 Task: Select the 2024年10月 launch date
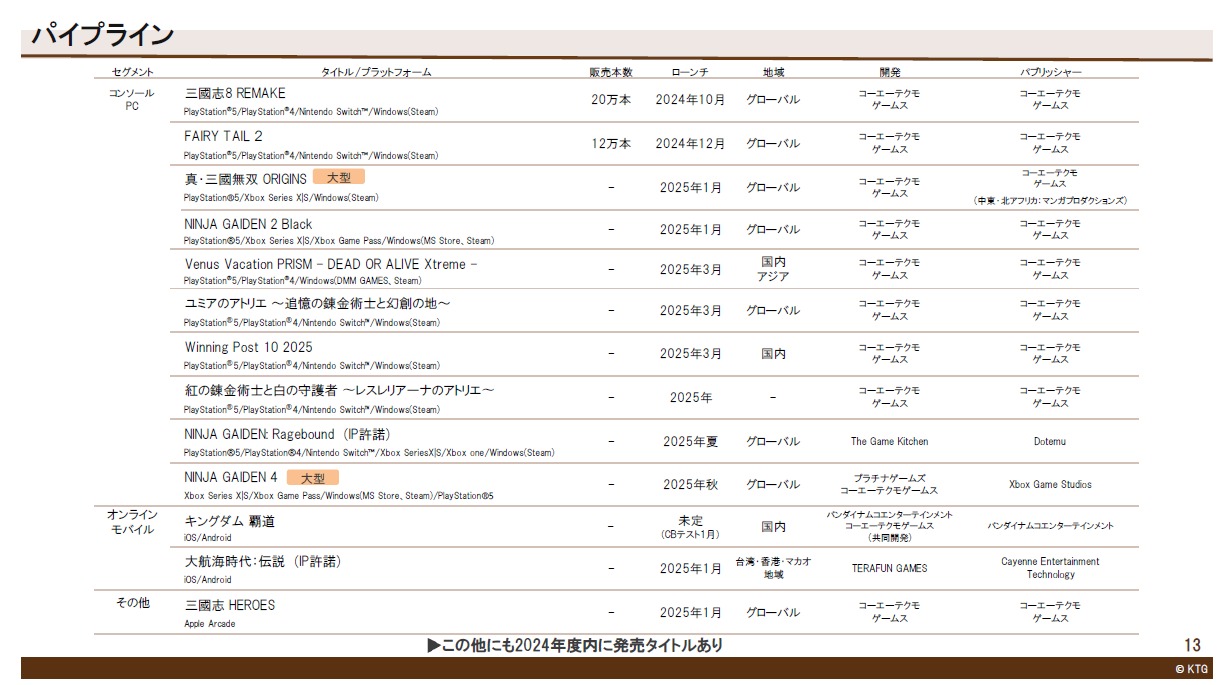[691, 100]
